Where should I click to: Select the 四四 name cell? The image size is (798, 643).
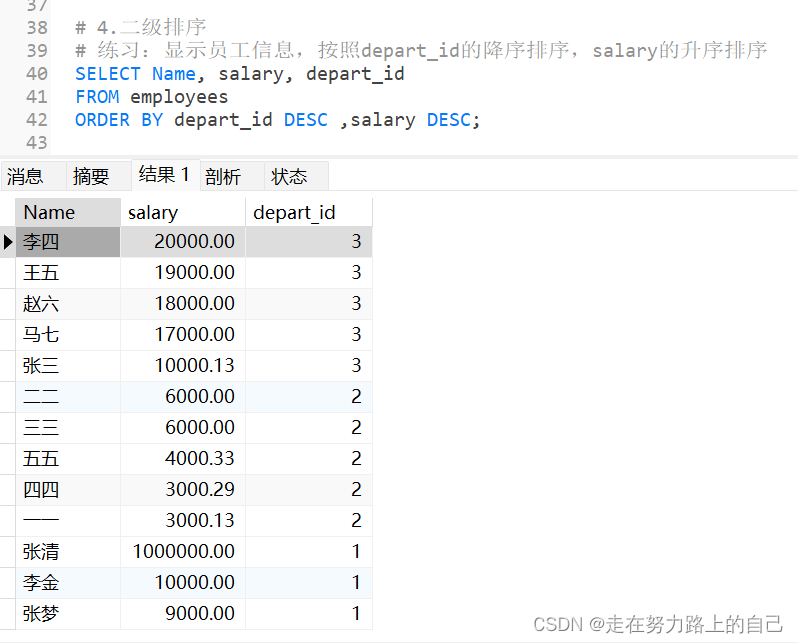tap(68, 490)
